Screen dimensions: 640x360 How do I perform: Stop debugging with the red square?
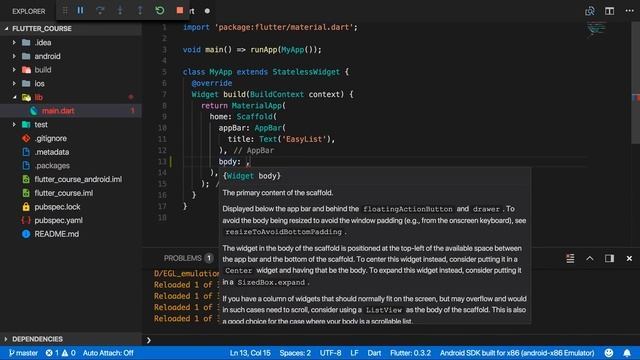pos(180,10)
